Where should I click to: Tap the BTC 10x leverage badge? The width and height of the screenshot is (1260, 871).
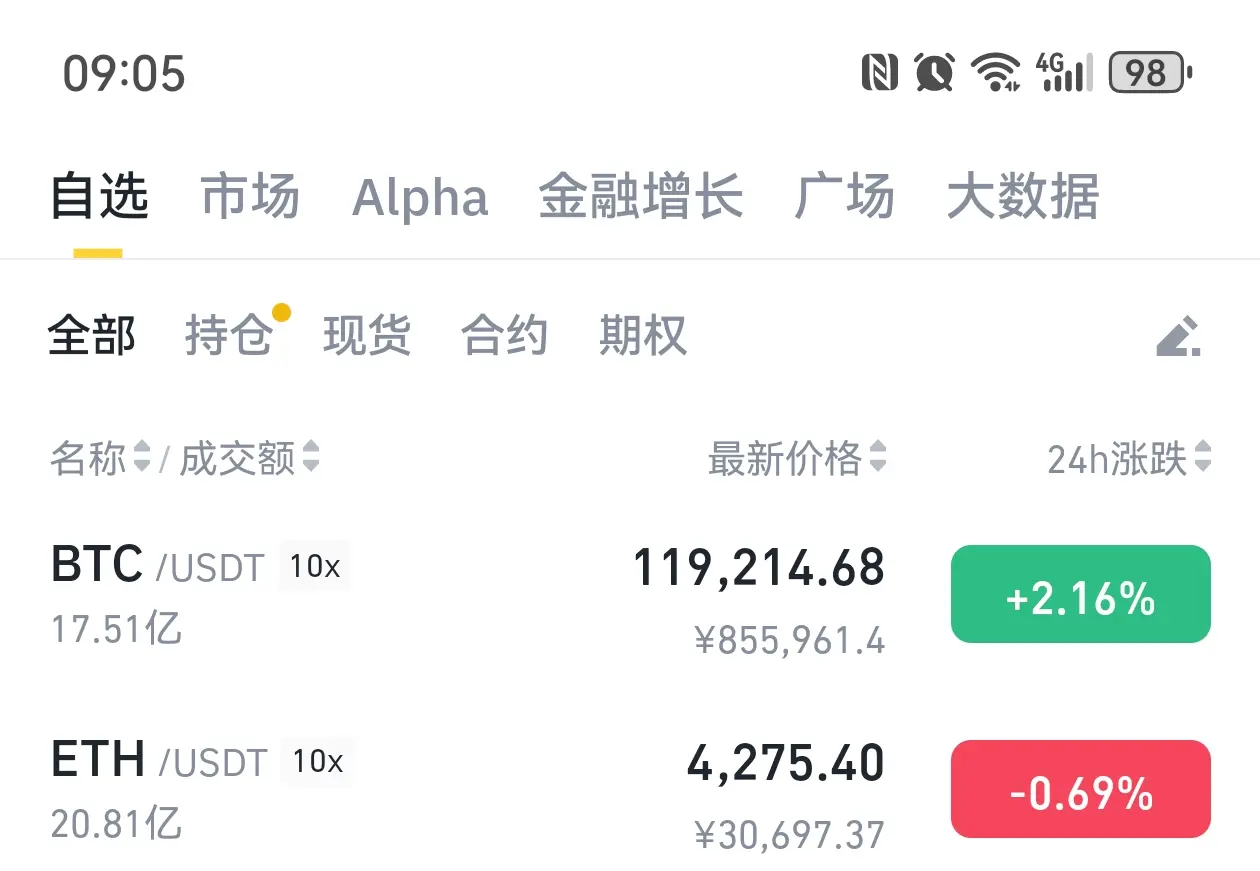[315, 567]
